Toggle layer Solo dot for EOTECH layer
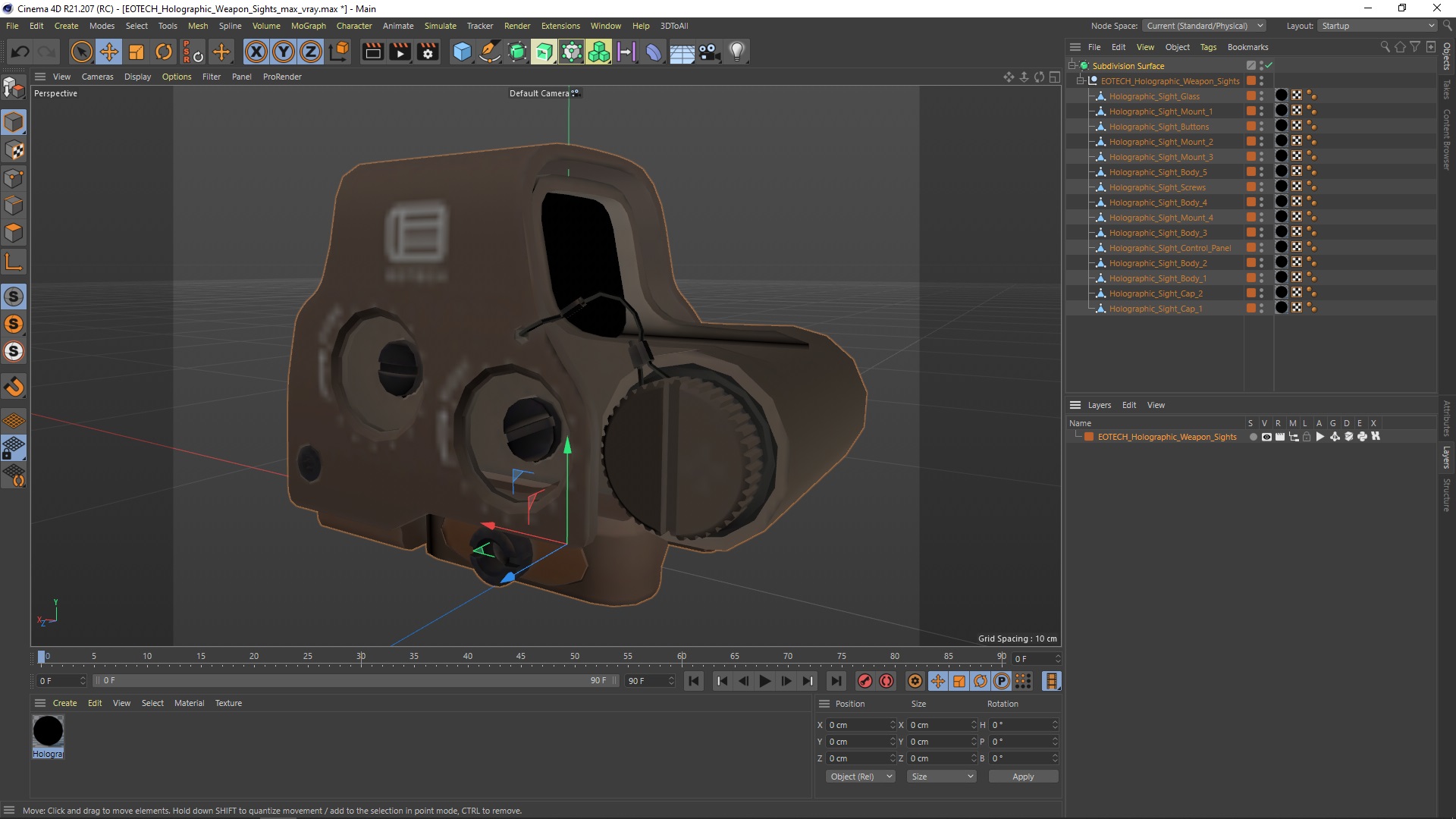The height and width of the screenshot is (819, 1456). [1253, 437]
